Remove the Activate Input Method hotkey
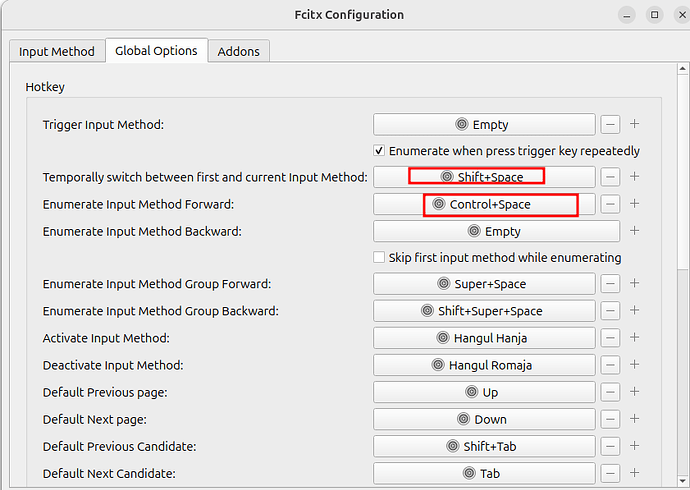This screenshot has height=490, width=690. click(610, 338)
